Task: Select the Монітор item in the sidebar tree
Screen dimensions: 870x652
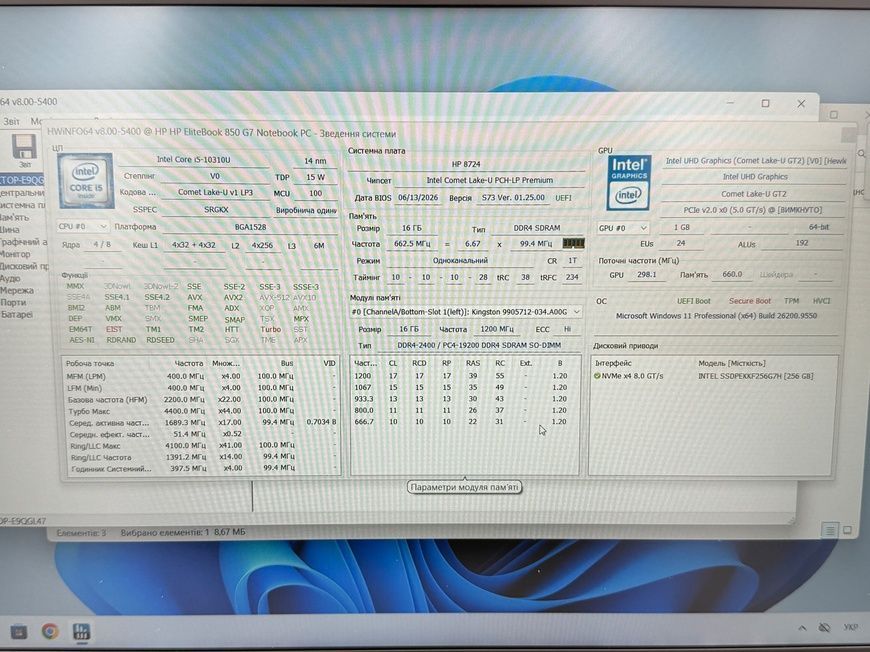Action: (15, 254)
